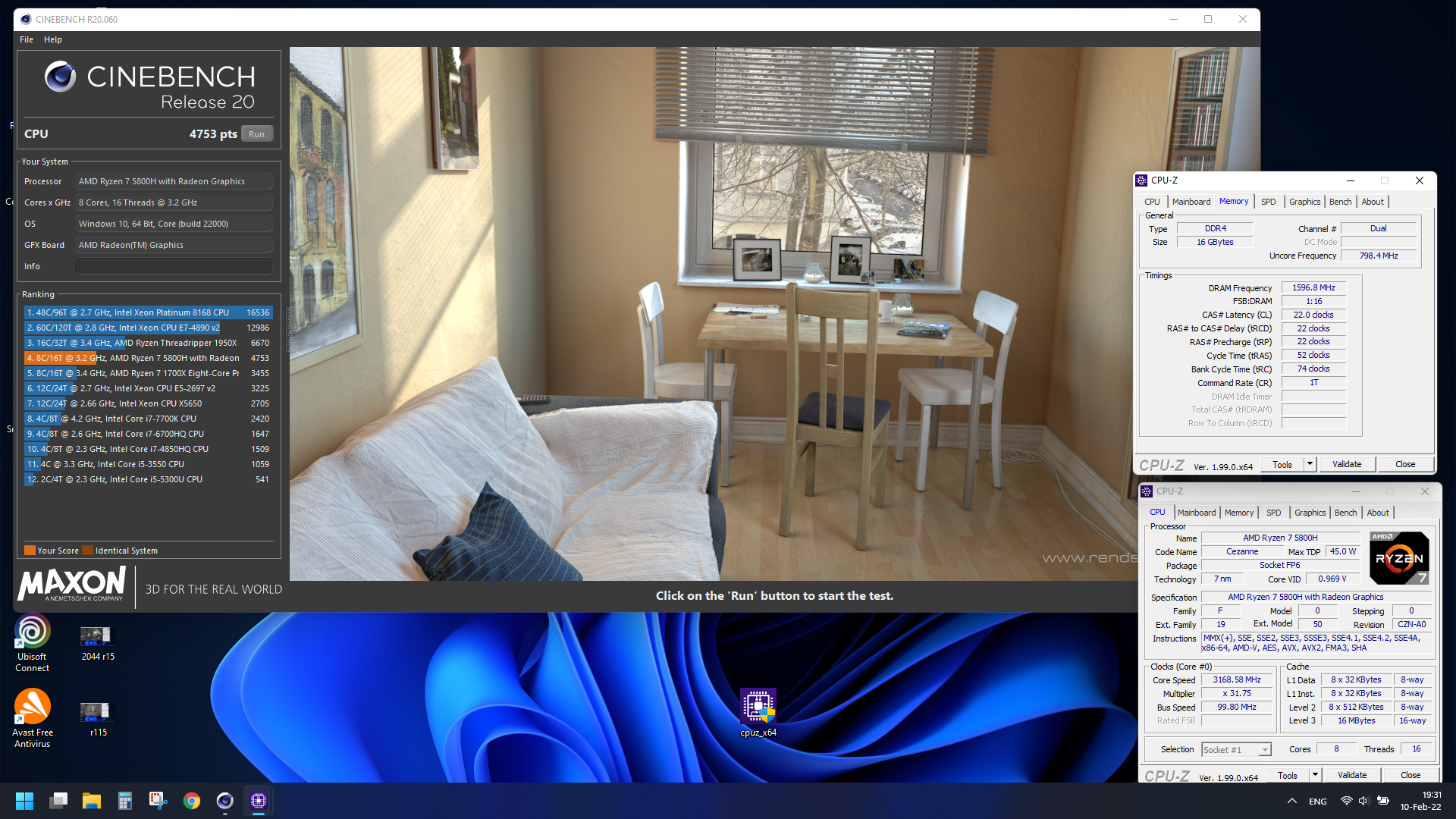Select the r115 desktop file icon
Viewport: 1456px width, 819px height.
tap(98, 719)
